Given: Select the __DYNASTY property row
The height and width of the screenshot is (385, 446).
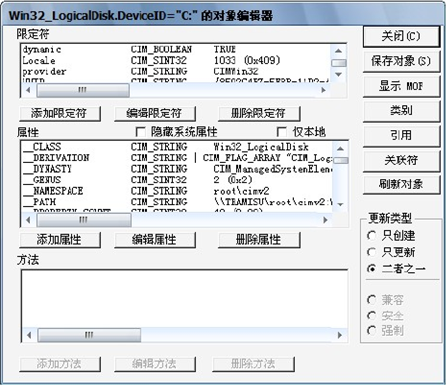Looking at the screenshot, I should click(x=177, y=169).
